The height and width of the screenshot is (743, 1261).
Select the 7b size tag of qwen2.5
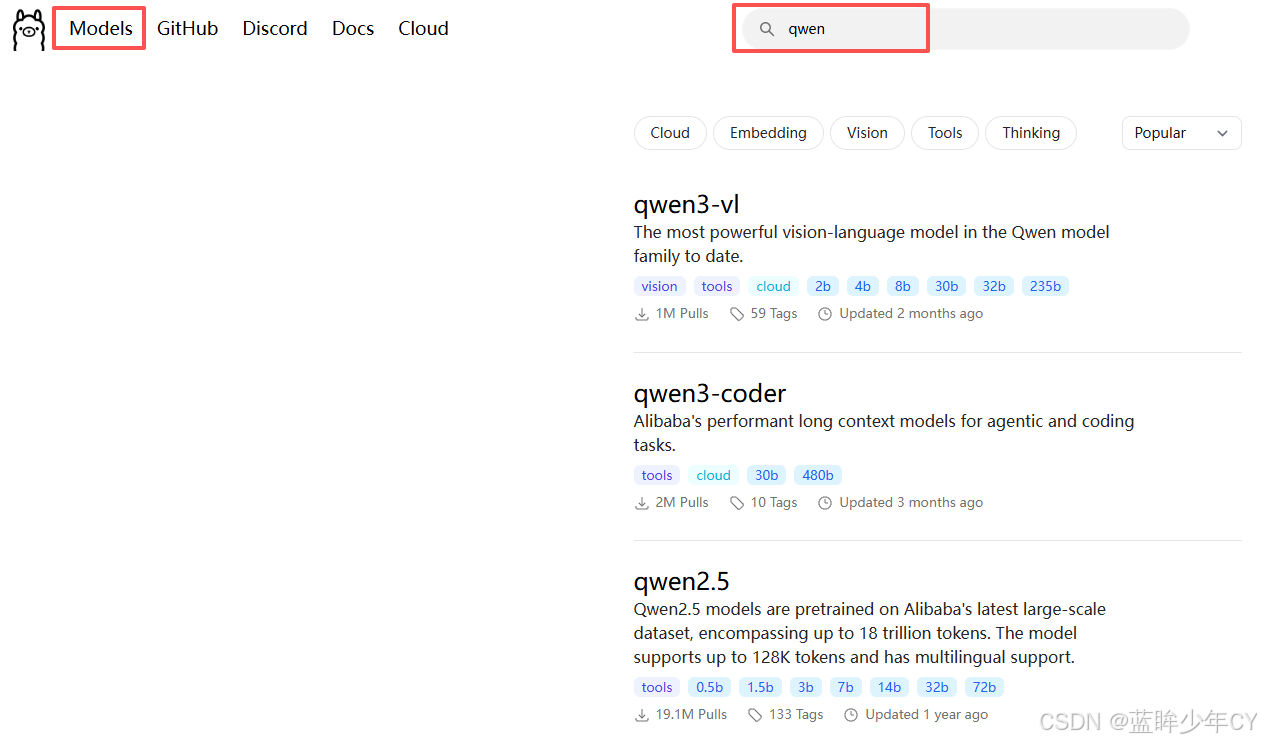click(x=846, y=687)
